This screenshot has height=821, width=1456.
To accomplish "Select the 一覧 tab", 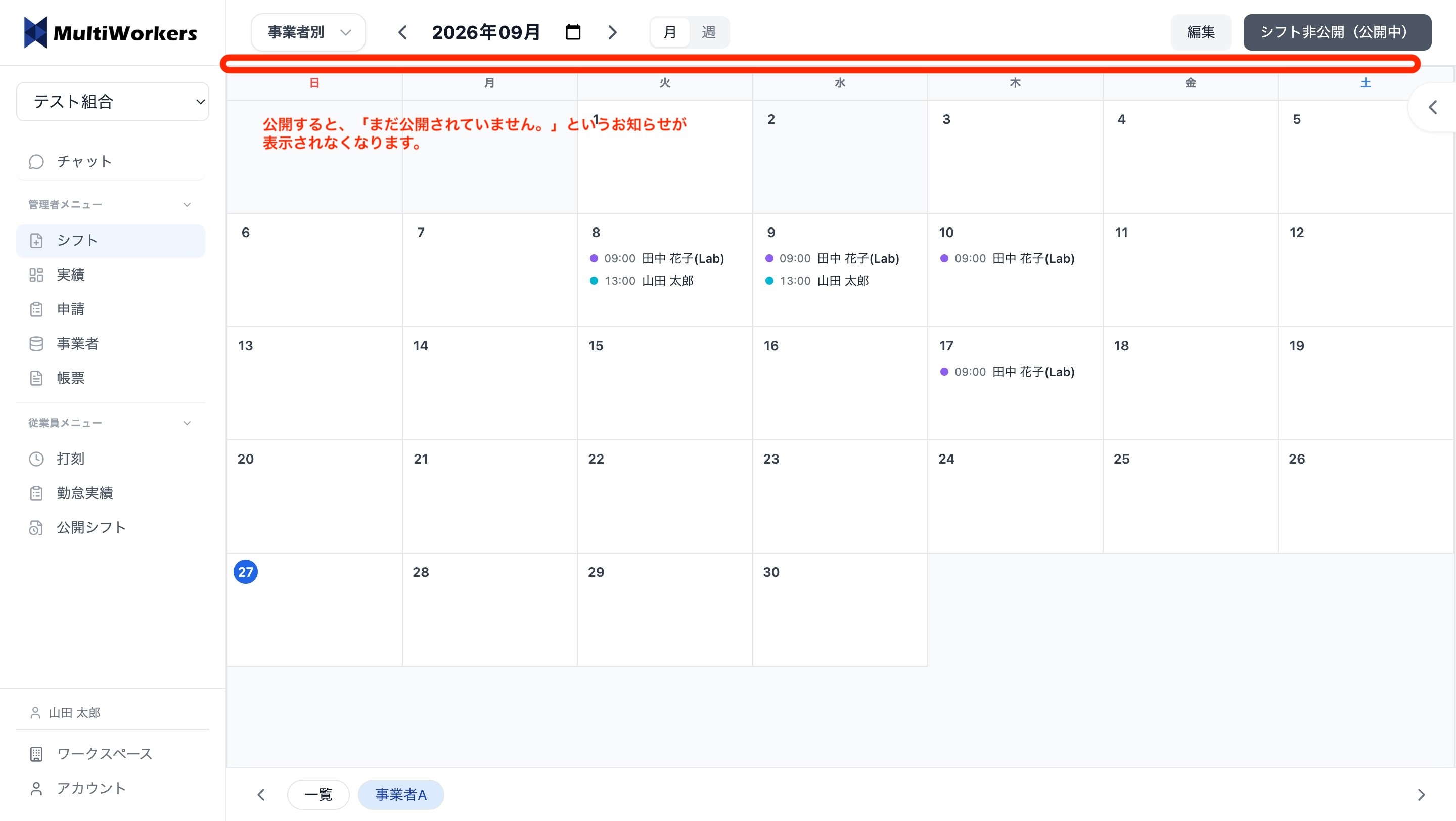I will coord(318,794).
